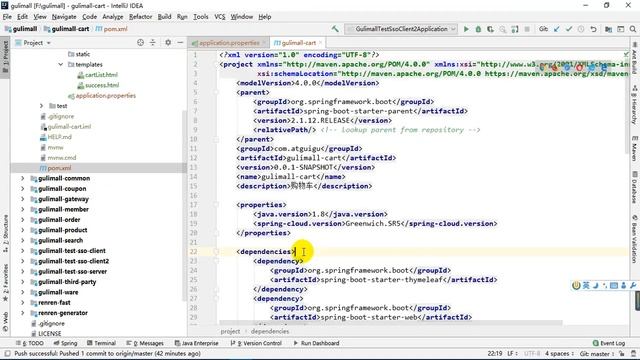
Task: Select gulimall-test-sso-server module
Action: pyautogui.click(x=72, y=271)
